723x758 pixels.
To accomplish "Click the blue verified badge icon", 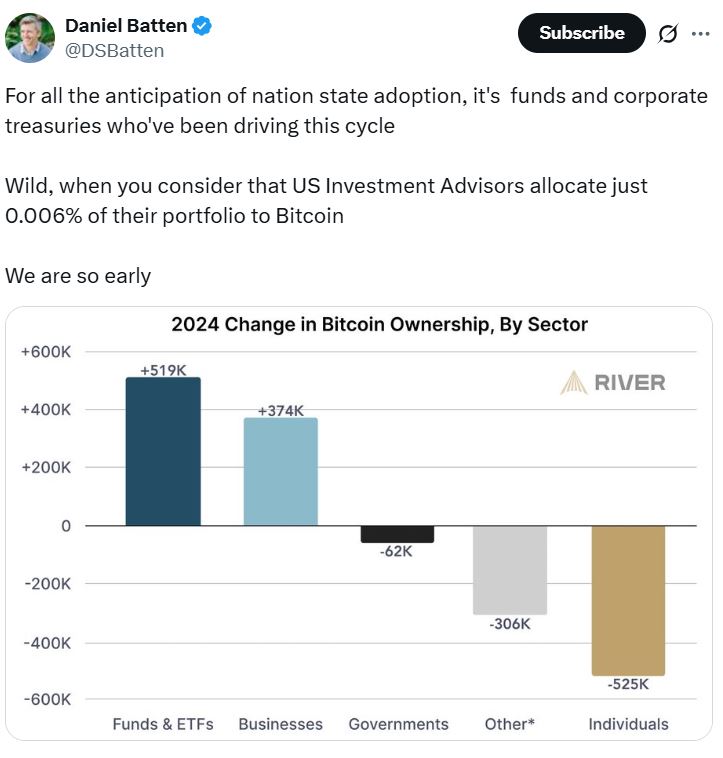I will 202,26.
